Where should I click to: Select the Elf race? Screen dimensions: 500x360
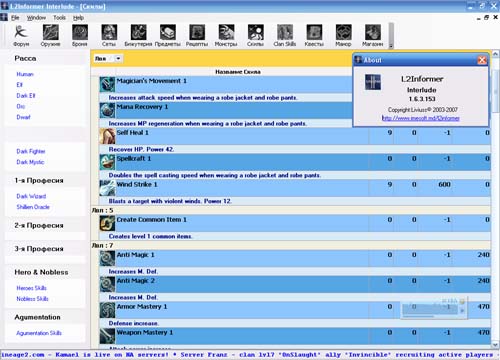pos(19,85)
